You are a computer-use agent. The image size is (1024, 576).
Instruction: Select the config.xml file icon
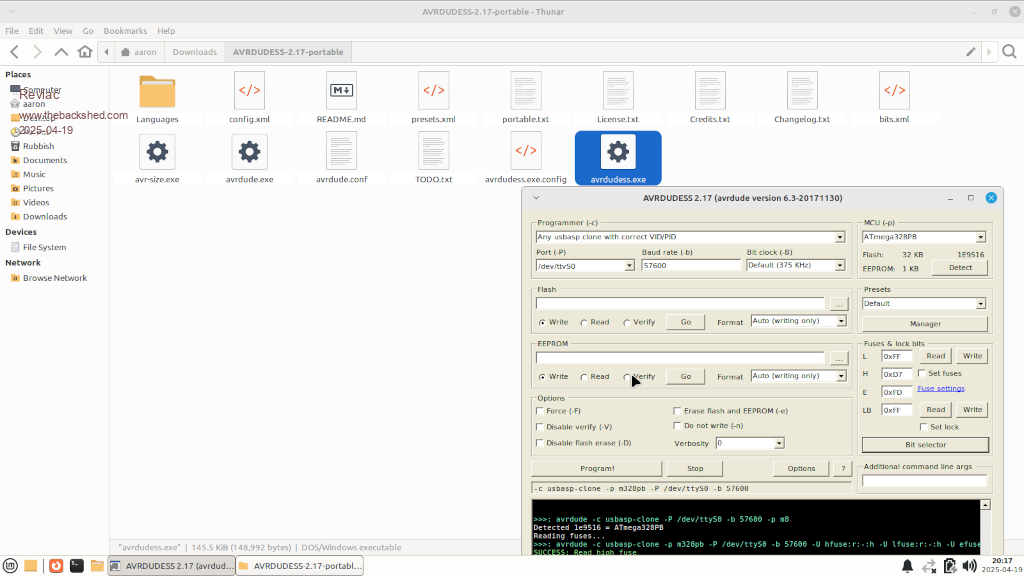249,91
